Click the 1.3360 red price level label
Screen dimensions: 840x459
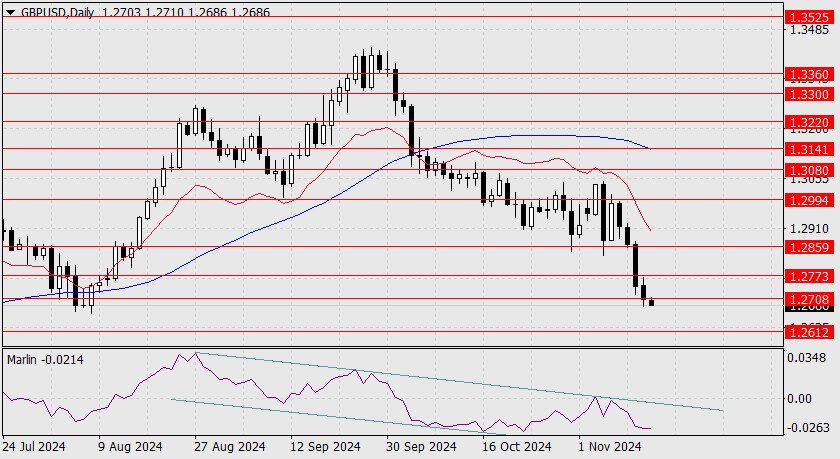click(x=809, y=74)
